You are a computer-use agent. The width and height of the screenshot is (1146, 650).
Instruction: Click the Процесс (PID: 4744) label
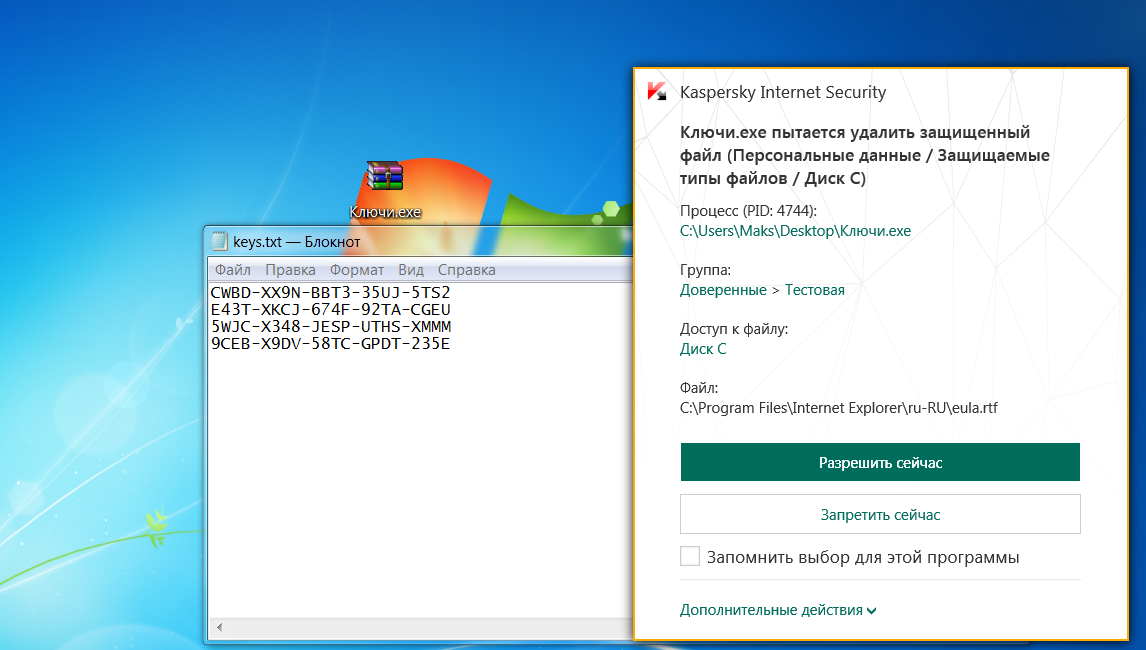coord(748,211)
